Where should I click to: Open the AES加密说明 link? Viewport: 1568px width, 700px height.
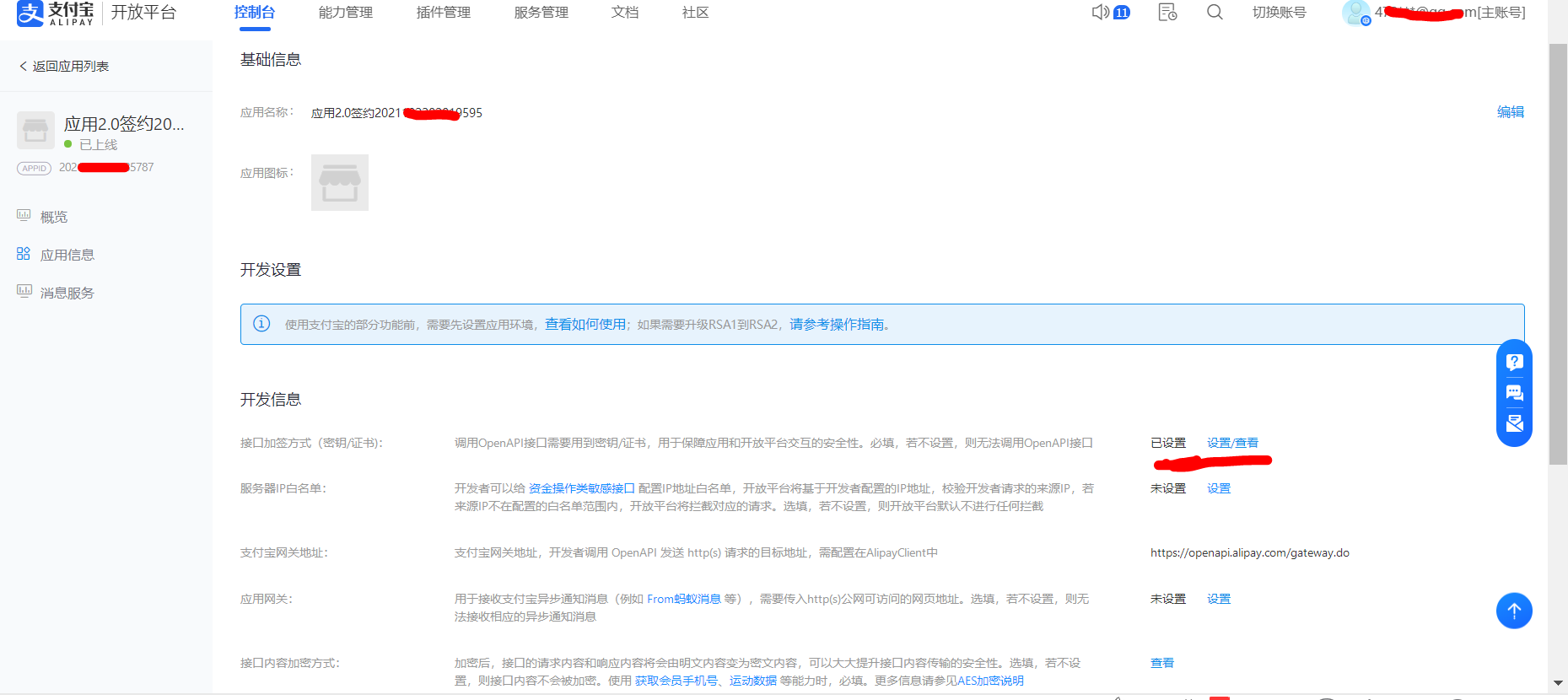990,681
